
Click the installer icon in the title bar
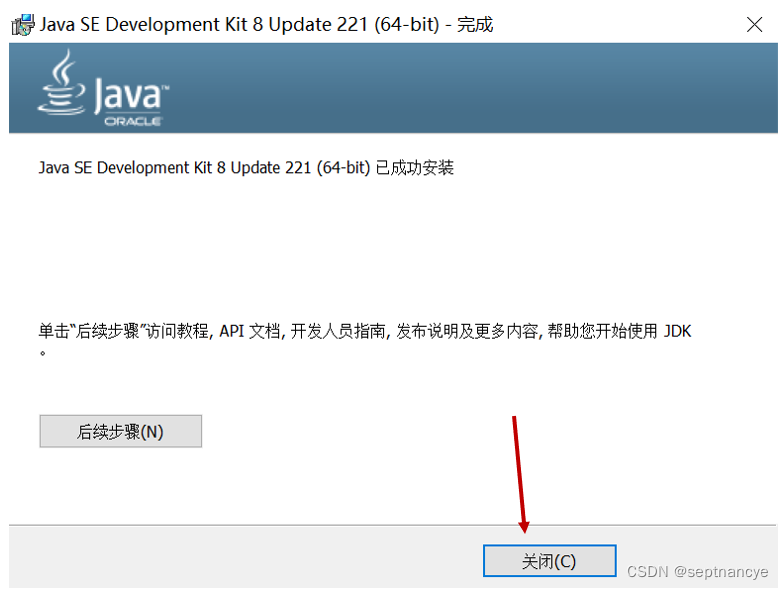click(x=23, y=24)
